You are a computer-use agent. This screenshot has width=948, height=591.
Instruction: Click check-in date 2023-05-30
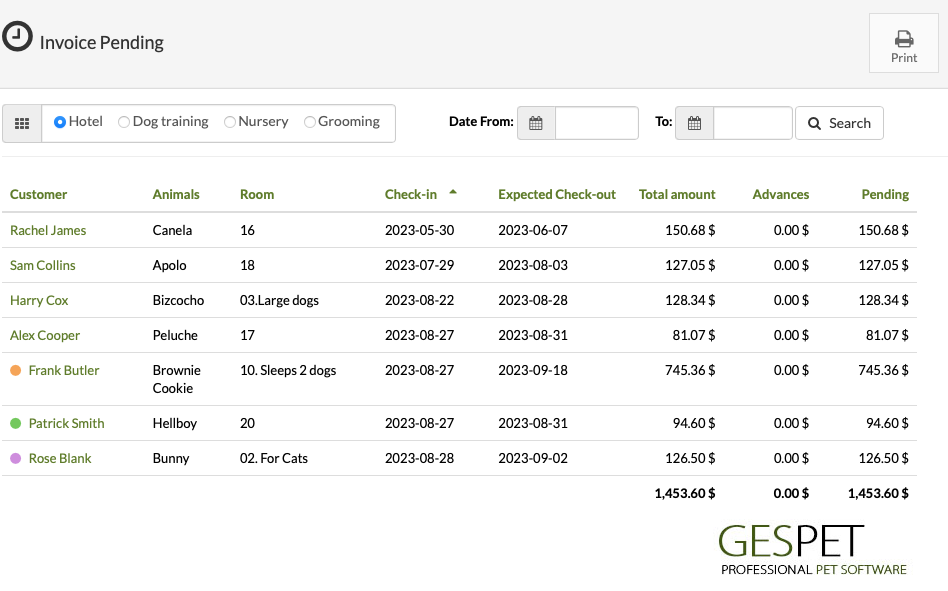[419, 230]
